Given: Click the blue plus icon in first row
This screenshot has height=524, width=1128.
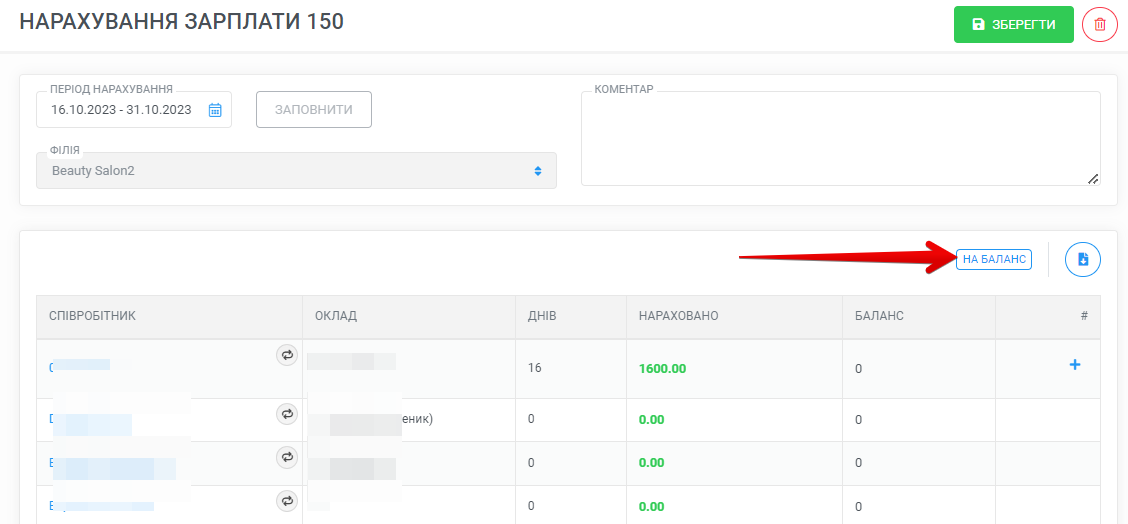Looking at the screenshot, I should 1075,365.
